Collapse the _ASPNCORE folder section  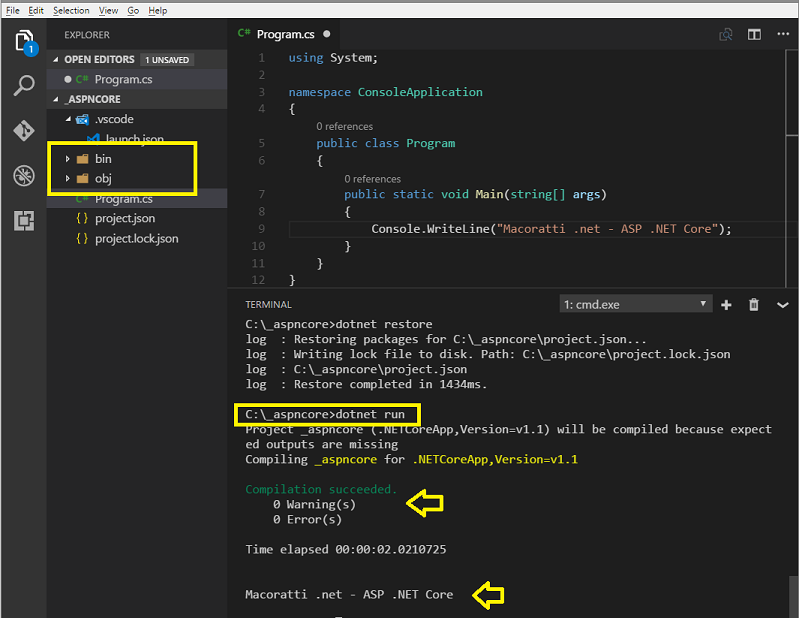[56, 99]
